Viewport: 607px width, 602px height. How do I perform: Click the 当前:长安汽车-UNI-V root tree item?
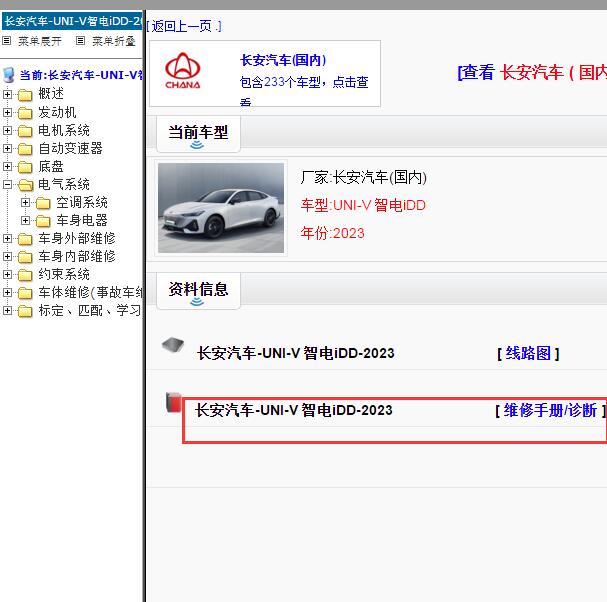pyautogui.click(x=81, y=75)
